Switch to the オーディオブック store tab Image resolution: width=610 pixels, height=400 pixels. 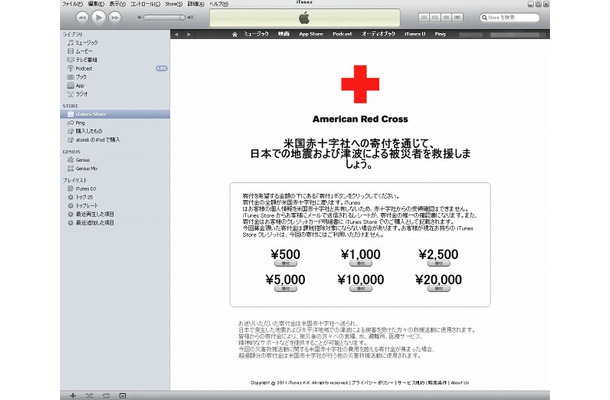click(x=379, y=34)
